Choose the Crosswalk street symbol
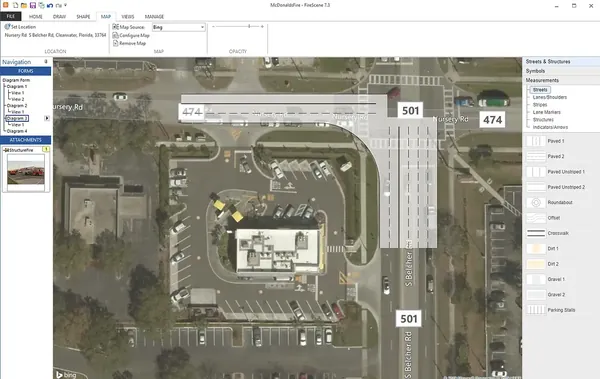 coord(536,233)
